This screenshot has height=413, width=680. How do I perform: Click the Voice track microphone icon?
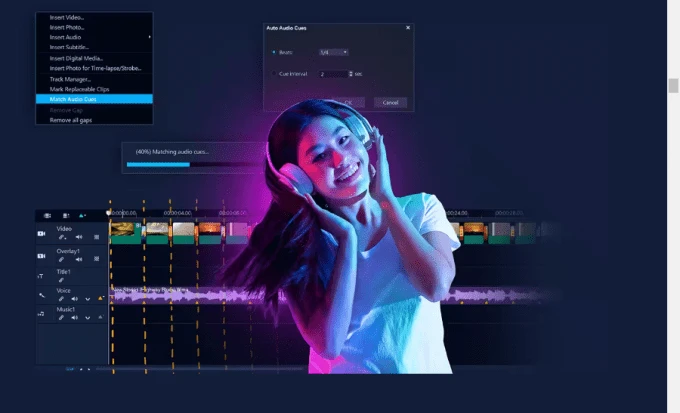click(42, 295)
